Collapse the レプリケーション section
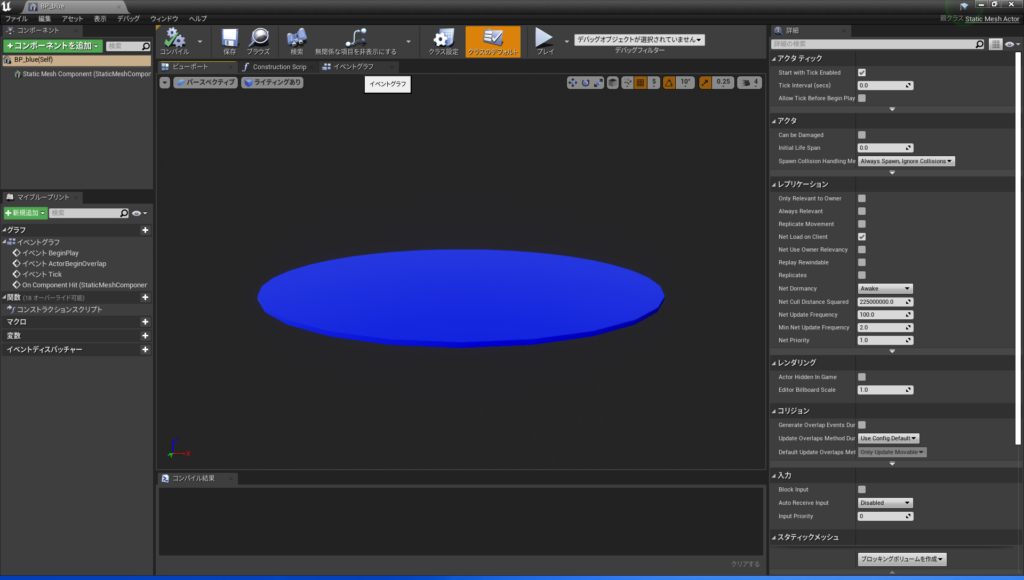 coord(773,185)
